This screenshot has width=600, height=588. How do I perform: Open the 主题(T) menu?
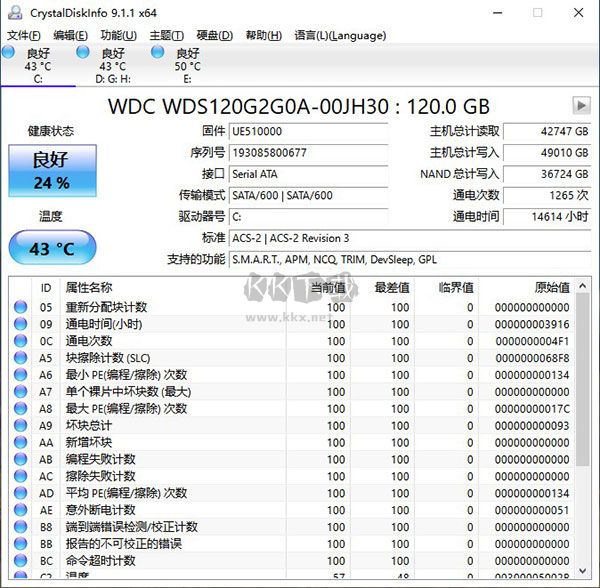[x=166, y=36]
